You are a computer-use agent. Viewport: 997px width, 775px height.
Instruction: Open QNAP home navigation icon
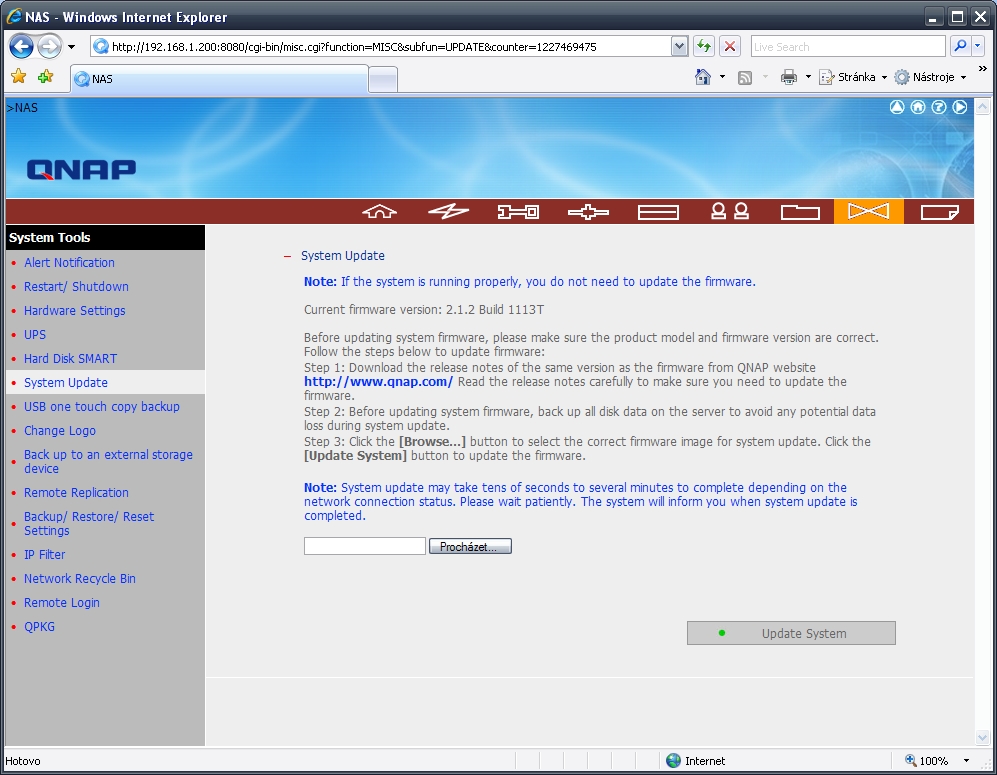click(x=380, y=212)
